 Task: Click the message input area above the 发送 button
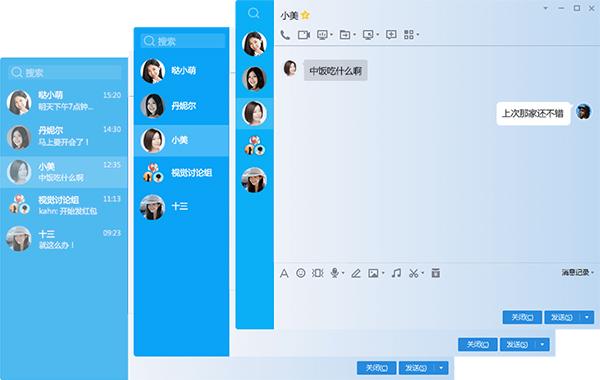point(436,295)
